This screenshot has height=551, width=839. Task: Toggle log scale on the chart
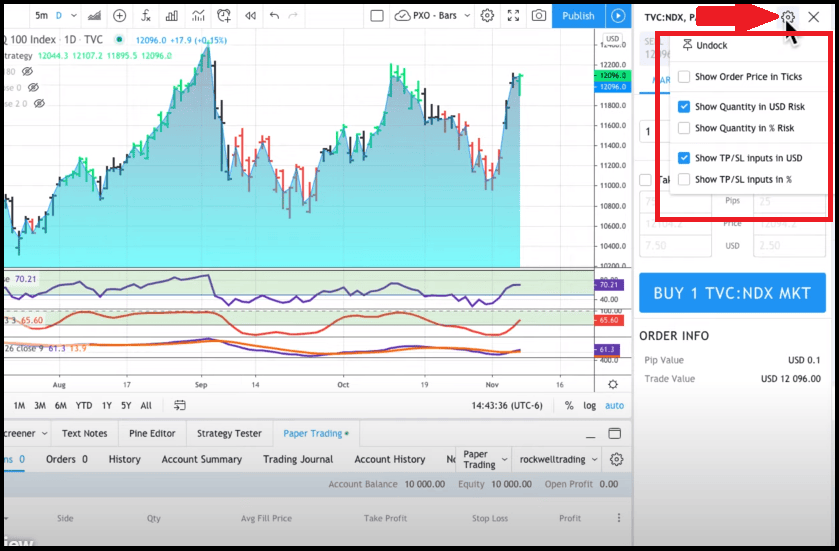click(x=590, y=405)
